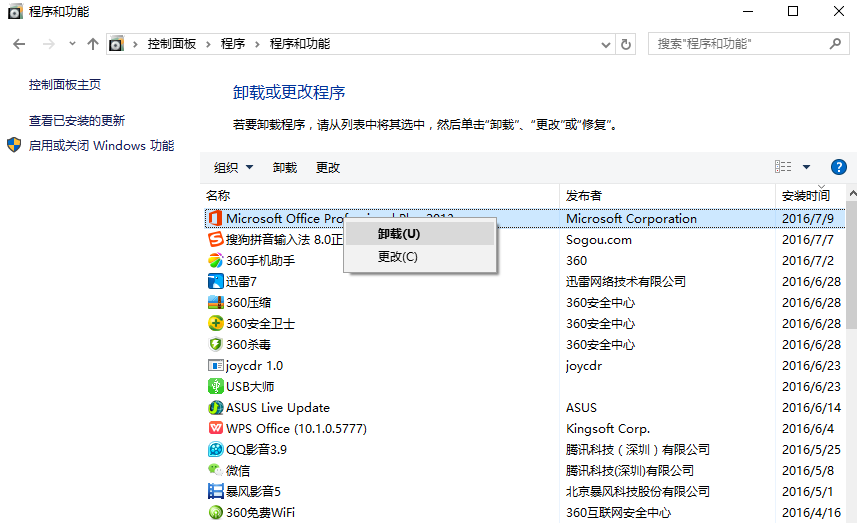Click the 控制面板 breadcrumb
Screen dimensions: 857x523
tap(172, 44)
